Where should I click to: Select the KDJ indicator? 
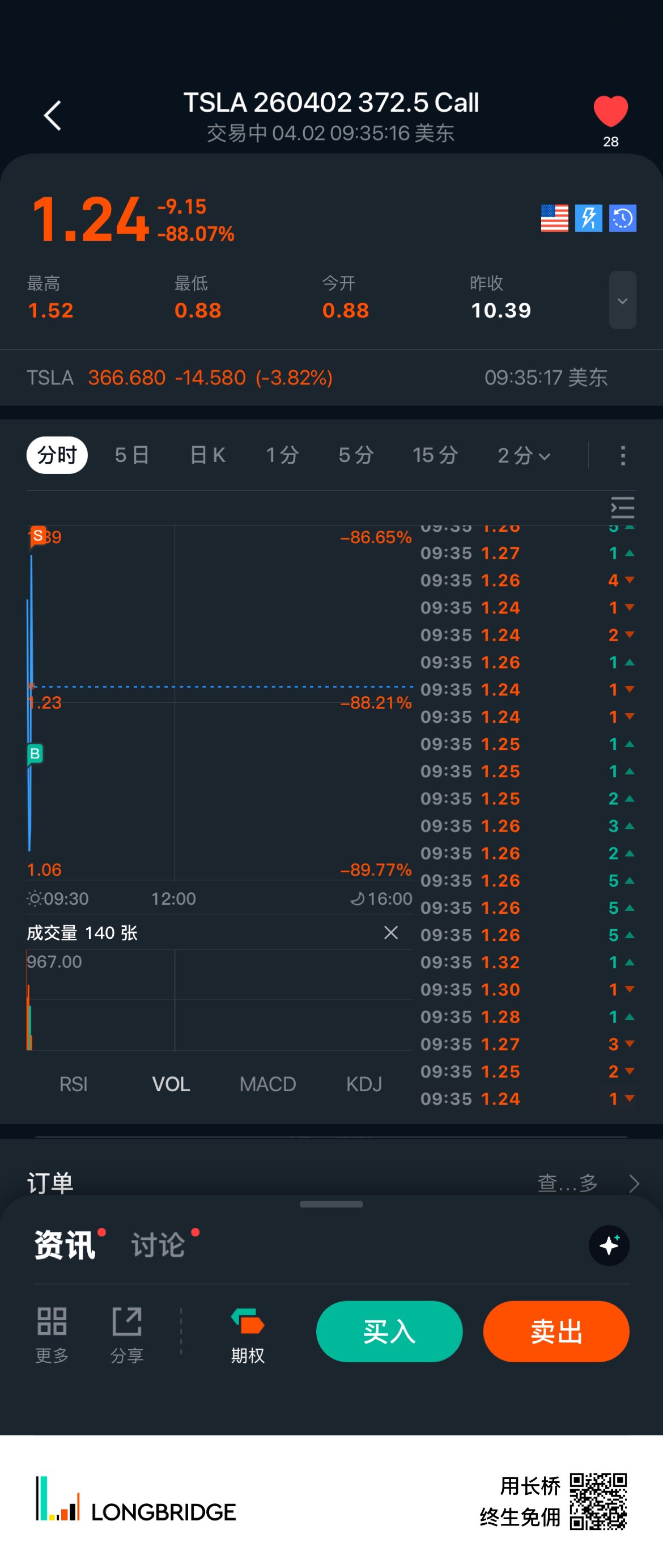(x=364, y=1084)
